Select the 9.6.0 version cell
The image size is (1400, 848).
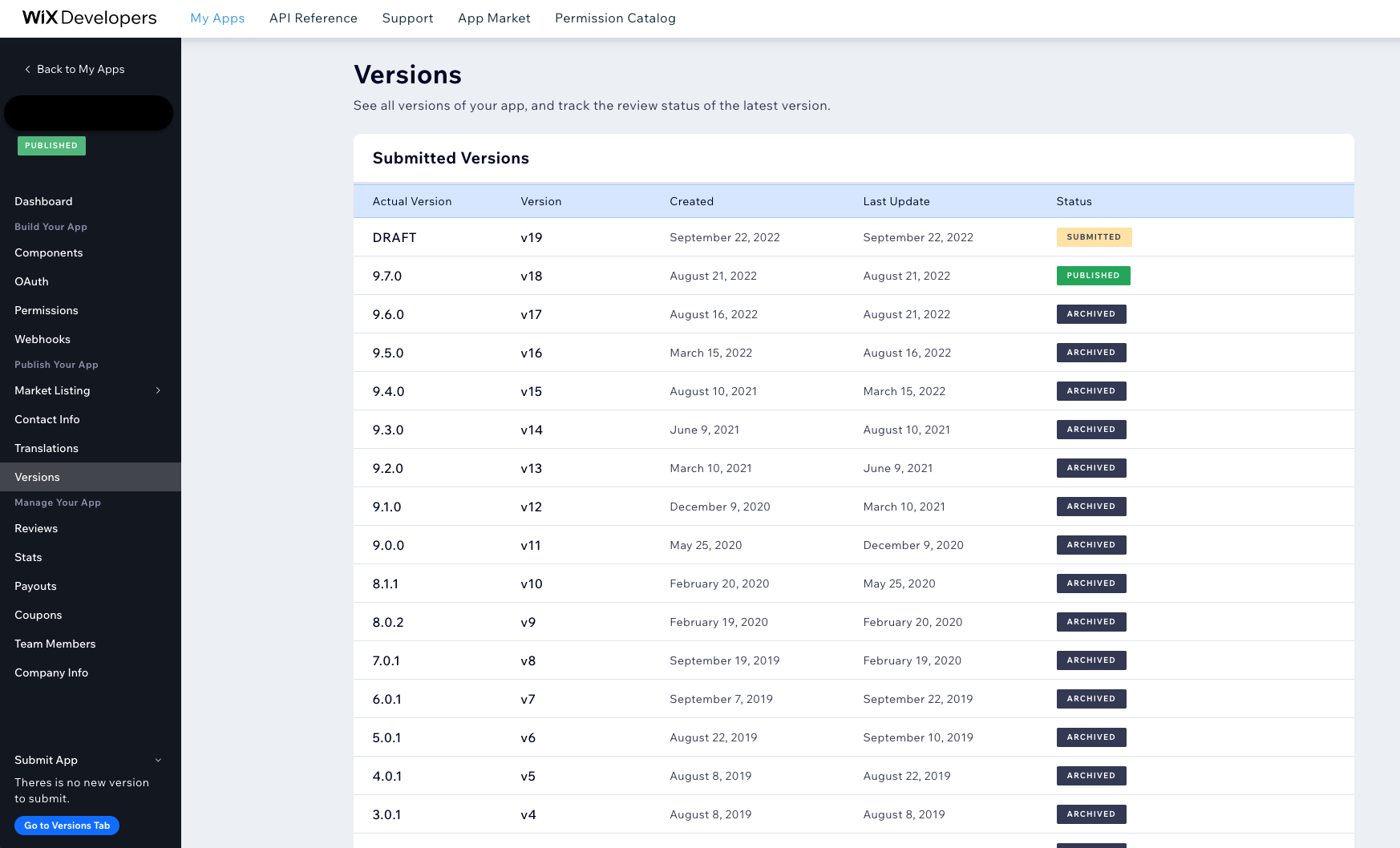tap(388, 314)
